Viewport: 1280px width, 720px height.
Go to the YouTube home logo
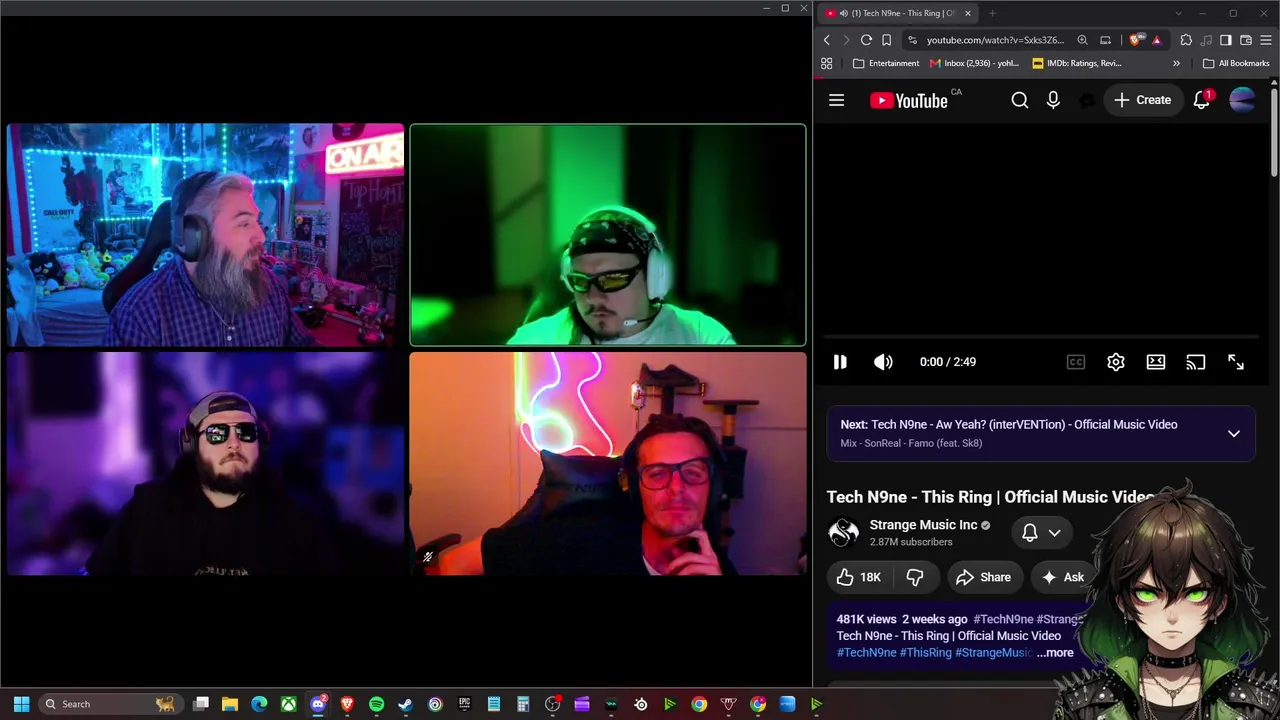[909, 100]
